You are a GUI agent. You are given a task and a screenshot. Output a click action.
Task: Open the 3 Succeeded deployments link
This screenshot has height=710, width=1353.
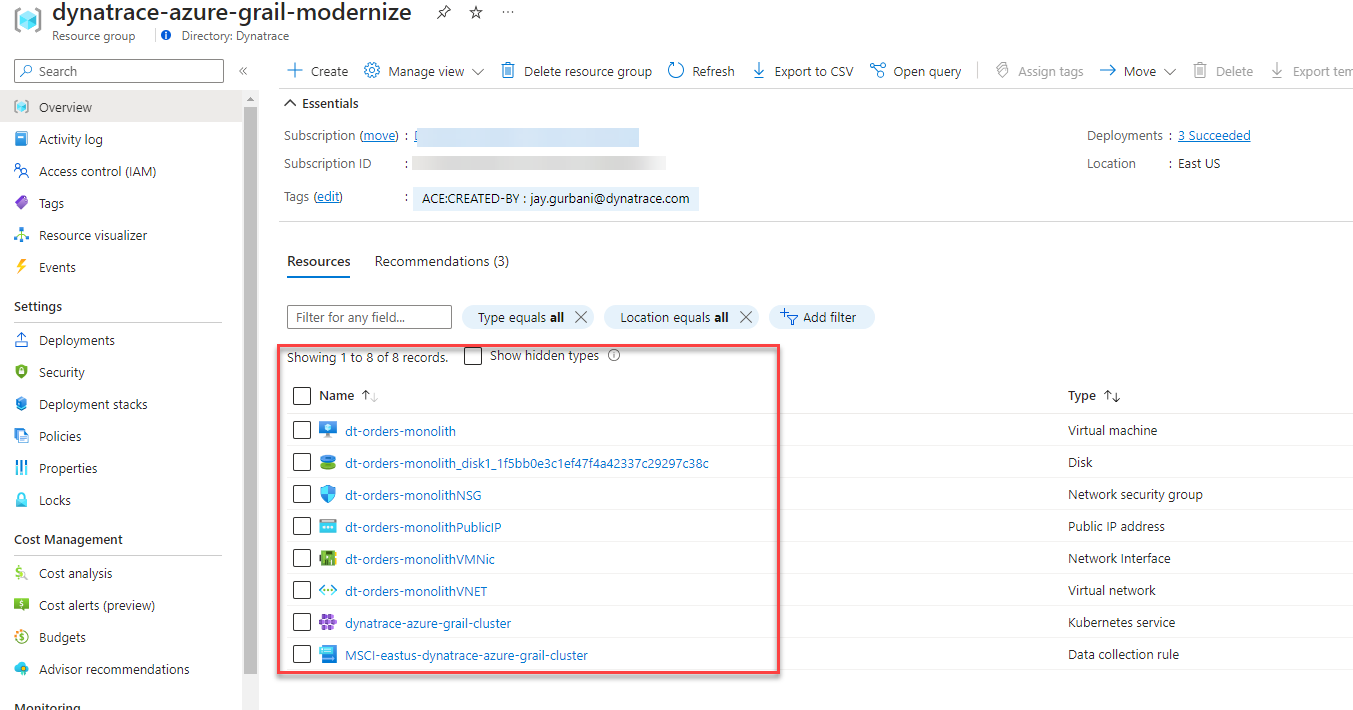[1213, 135]
